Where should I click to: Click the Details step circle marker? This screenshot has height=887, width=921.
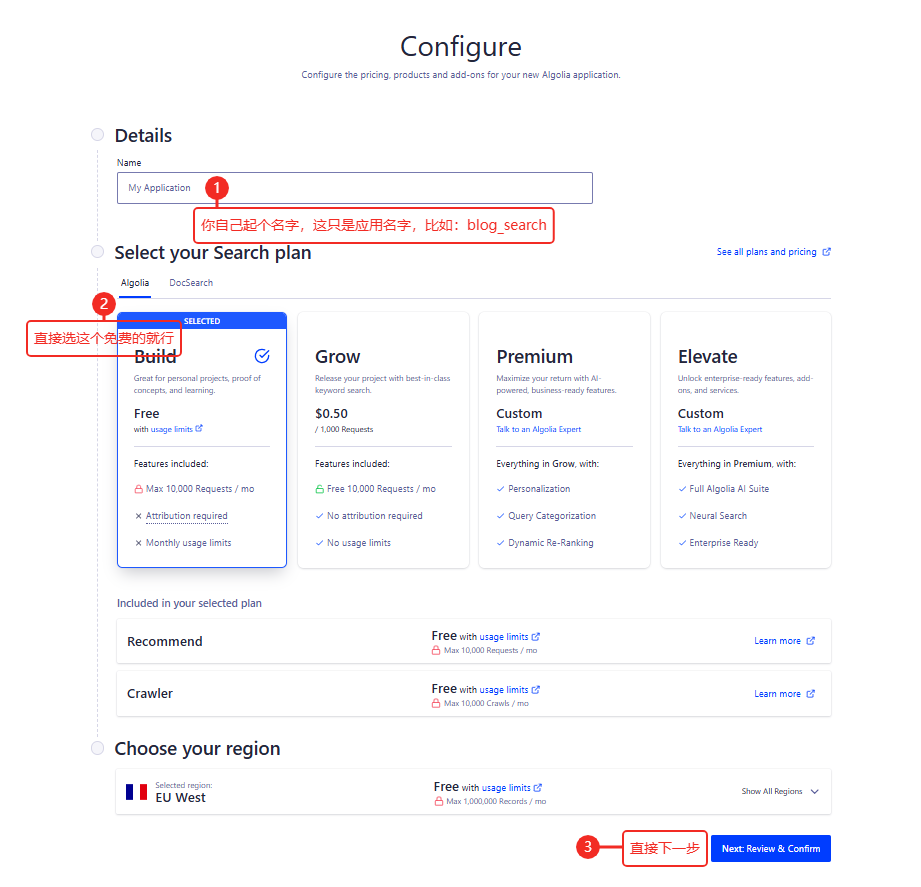pyautogui.click(x=97, y=135)
